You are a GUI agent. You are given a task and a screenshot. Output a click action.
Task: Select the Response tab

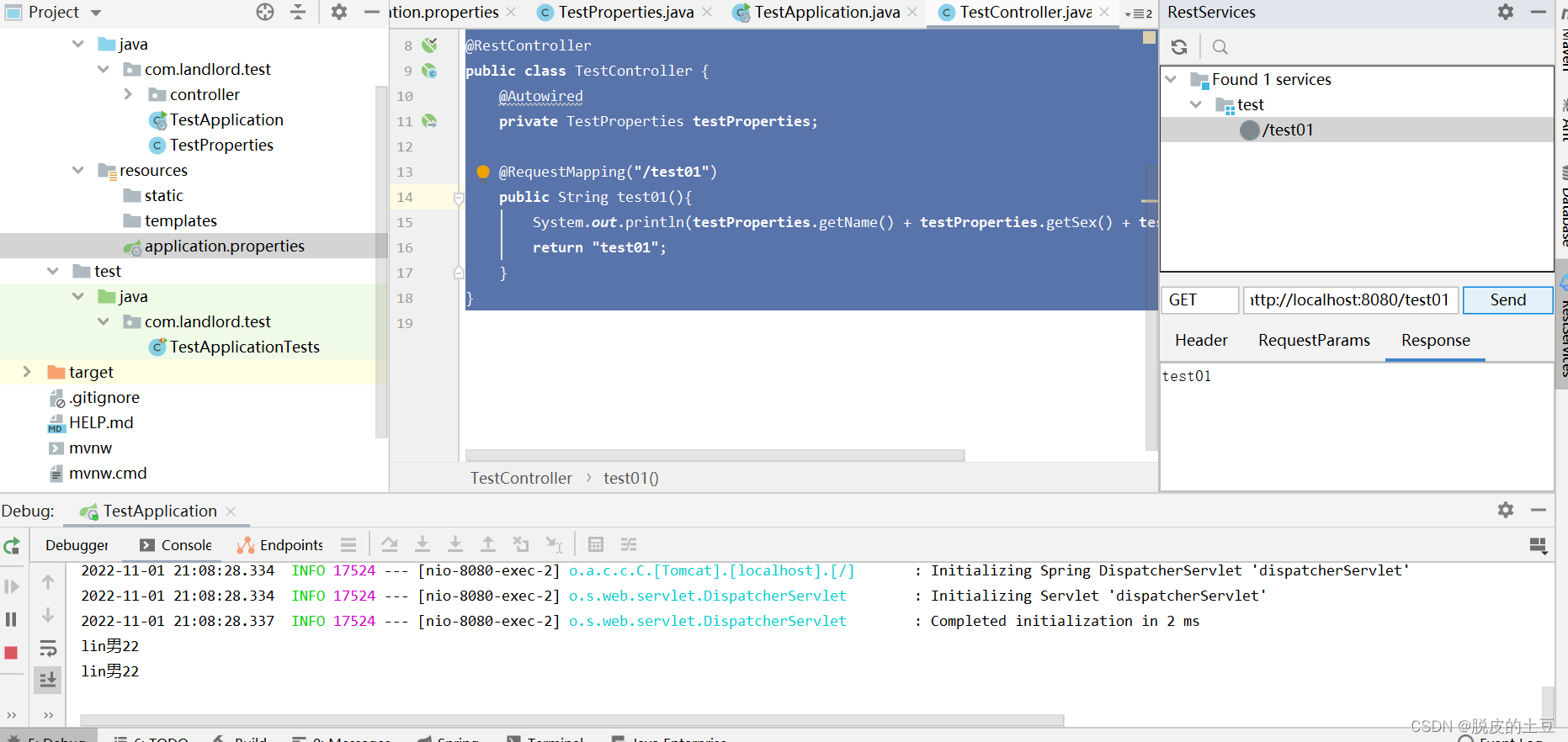1435,340
